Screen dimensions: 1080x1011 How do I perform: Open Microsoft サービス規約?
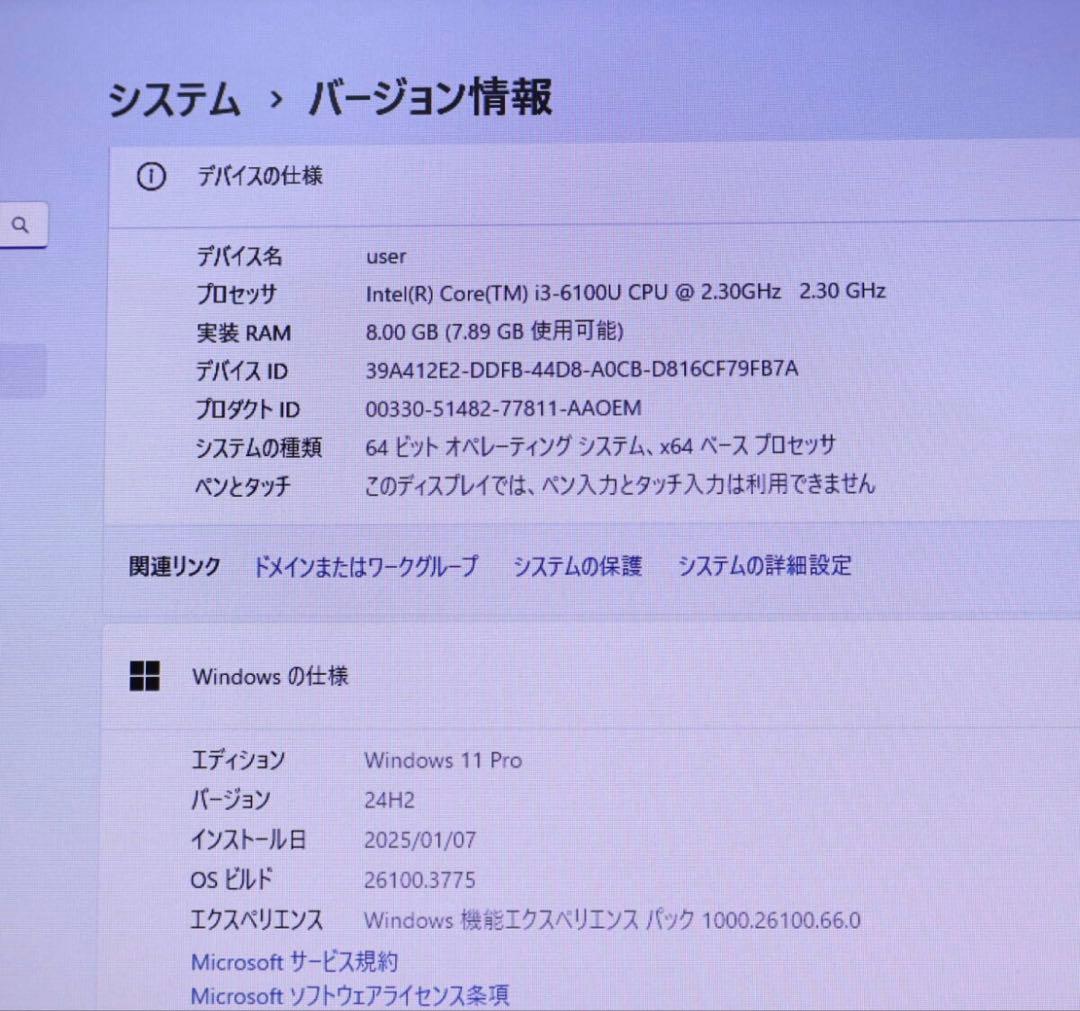click(294, 962)
